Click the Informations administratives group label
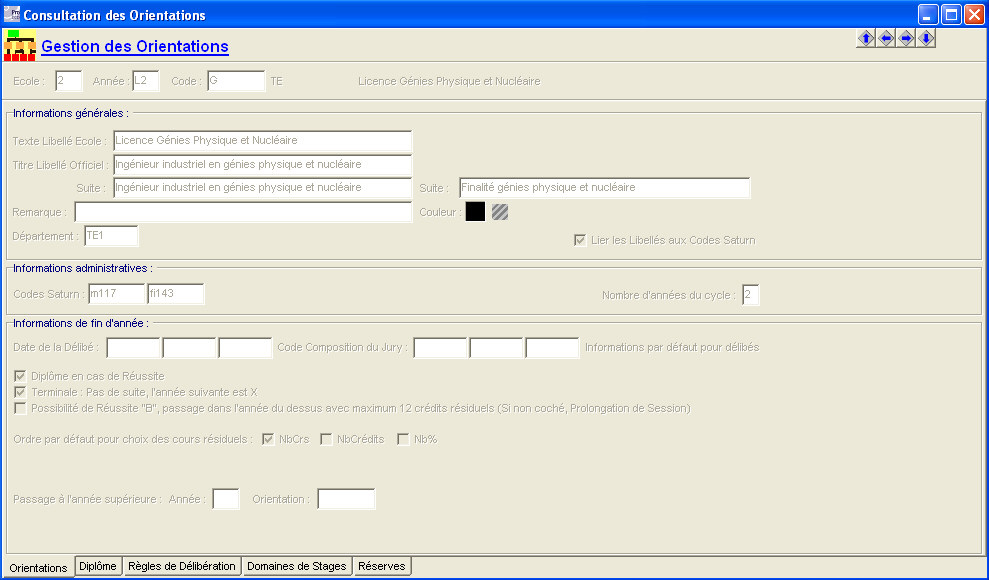This screenshot has width=989, height=580. [83, 268]
